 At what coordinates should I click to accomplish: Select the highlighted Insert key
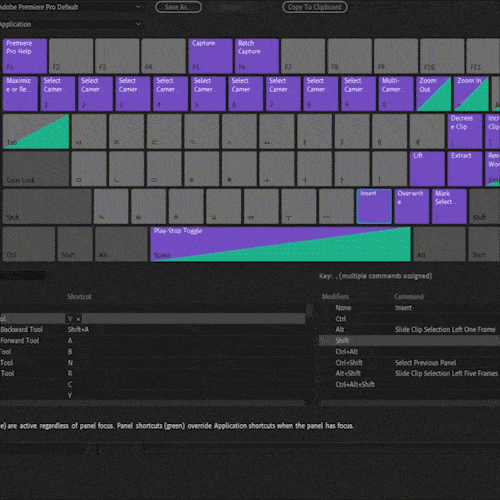374,206
